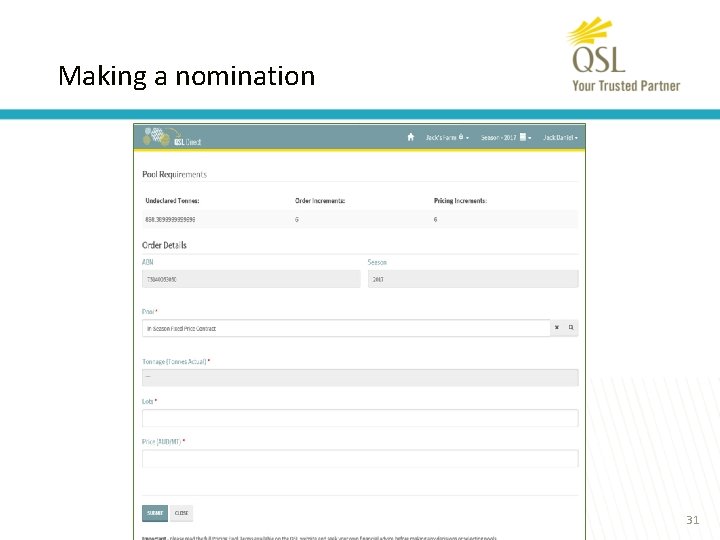Focus the Price (AUD/MT) input
Image resolution: width=720 pixels, height=540 pixels.
coord(360,458)
